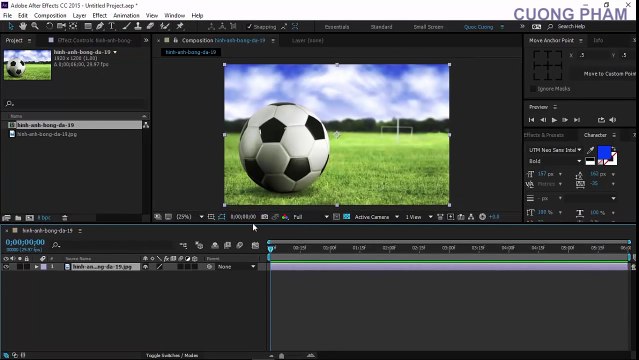Select the Puppet Pin tool
The image size is (639, 360).
[x=179, y=26]
